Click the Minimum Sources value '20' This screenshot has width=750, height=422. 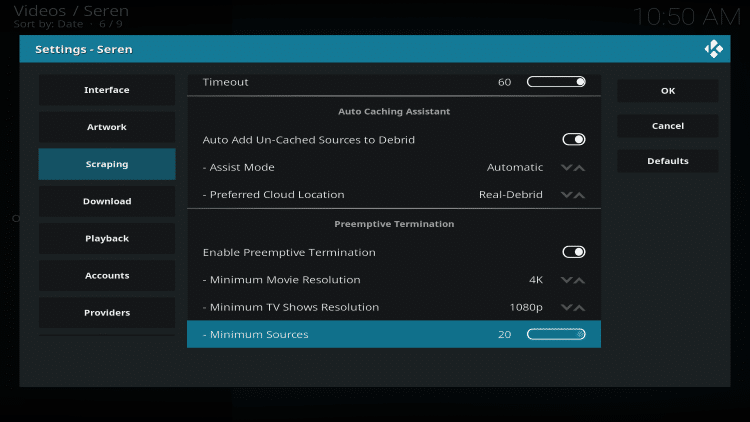pyautogui.click(x=504, y=334)
